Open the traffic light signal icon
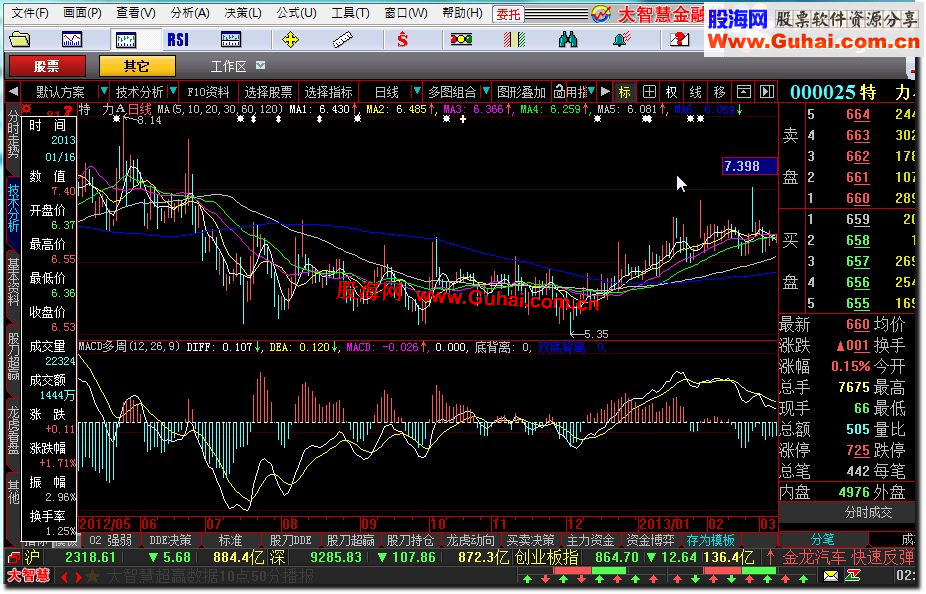Image resolution: width=926 pixels, height=594 pixels. pos(461,40)
